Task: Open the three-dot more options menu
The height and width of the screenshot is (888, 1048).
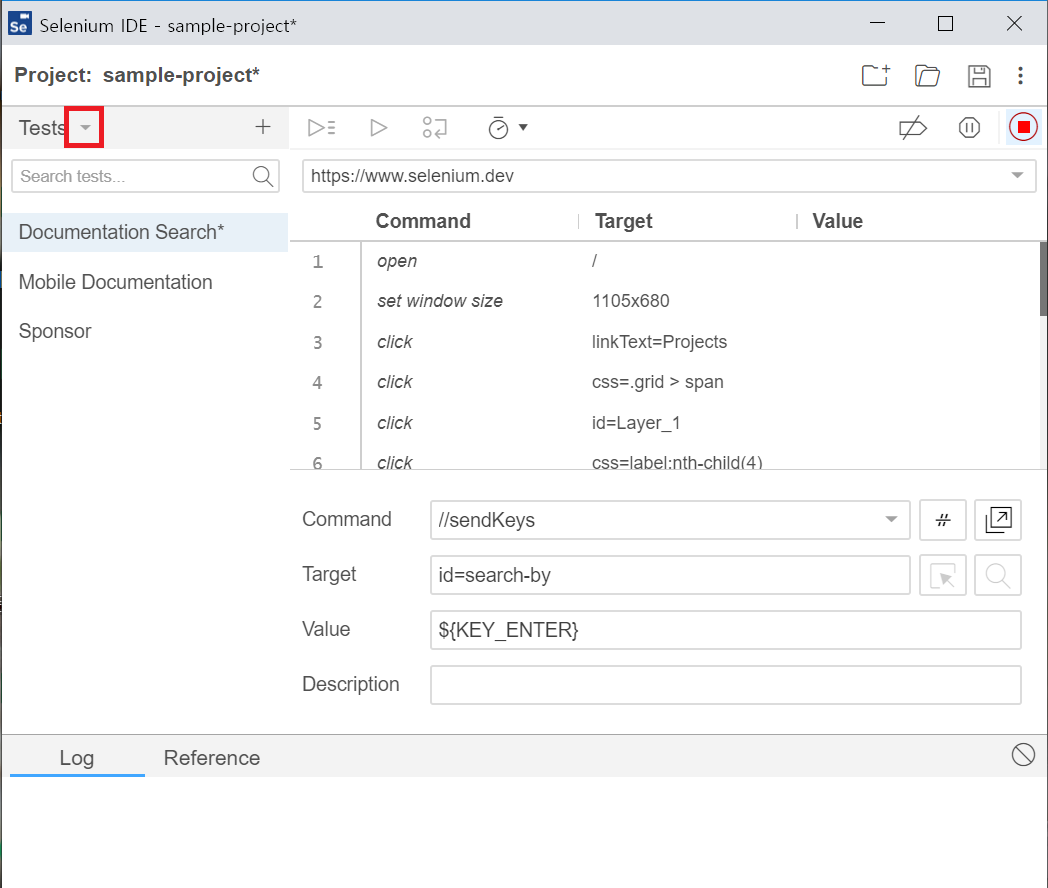Action: 1020,76
